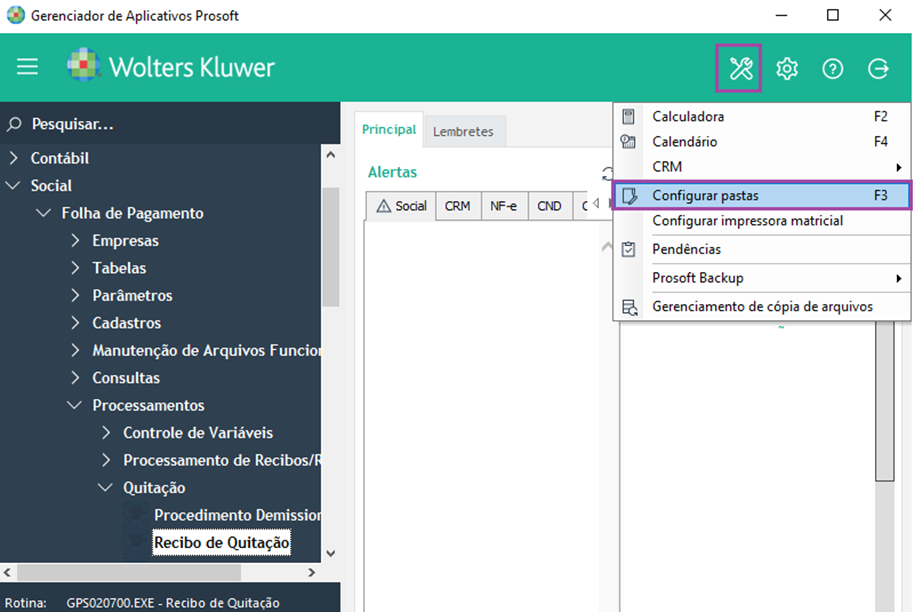
Task: Collapse the Social tree node
Action: (13, 185)
